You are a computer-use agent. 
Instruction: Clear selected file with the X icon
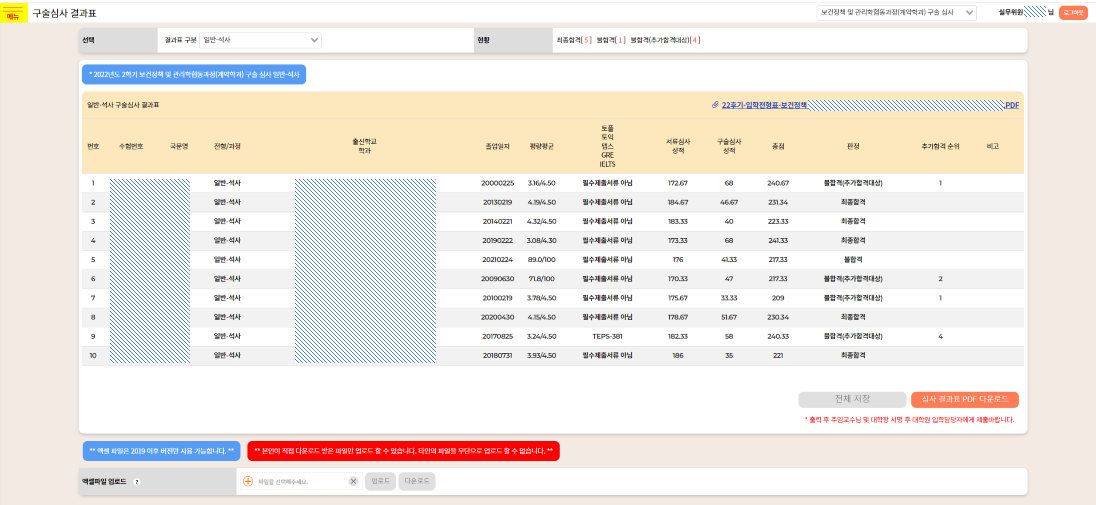pos(353,481)
